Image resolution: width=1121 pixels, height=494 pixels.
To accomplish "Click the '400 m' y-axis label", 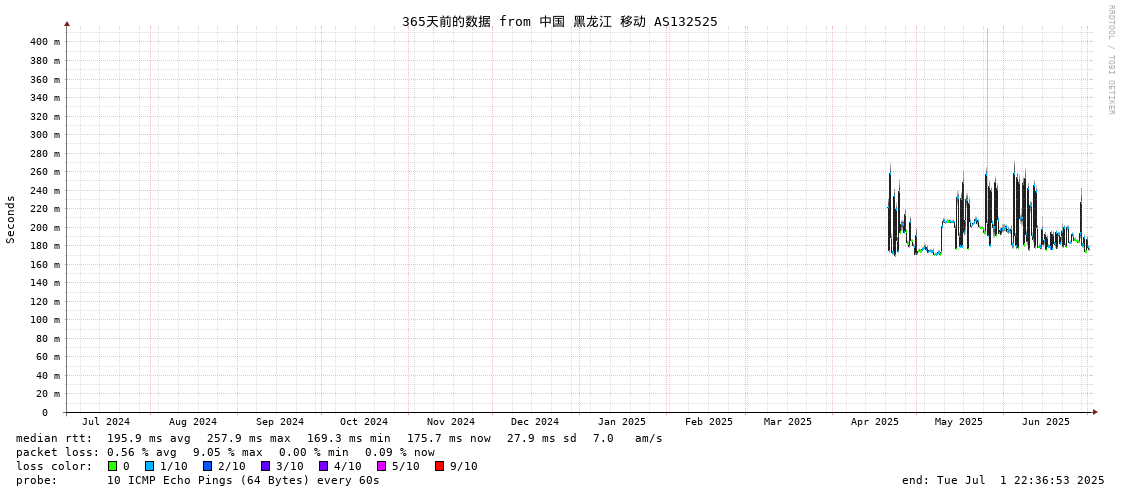I will [x=45, y=42].
